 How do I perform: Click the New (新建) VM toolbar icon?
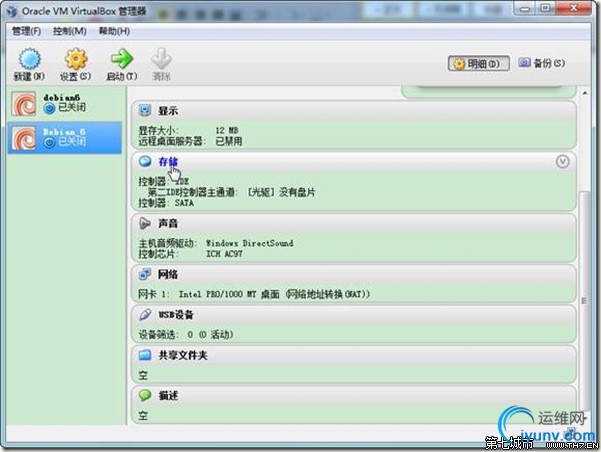pyautogui.click(x=30, y=59)
